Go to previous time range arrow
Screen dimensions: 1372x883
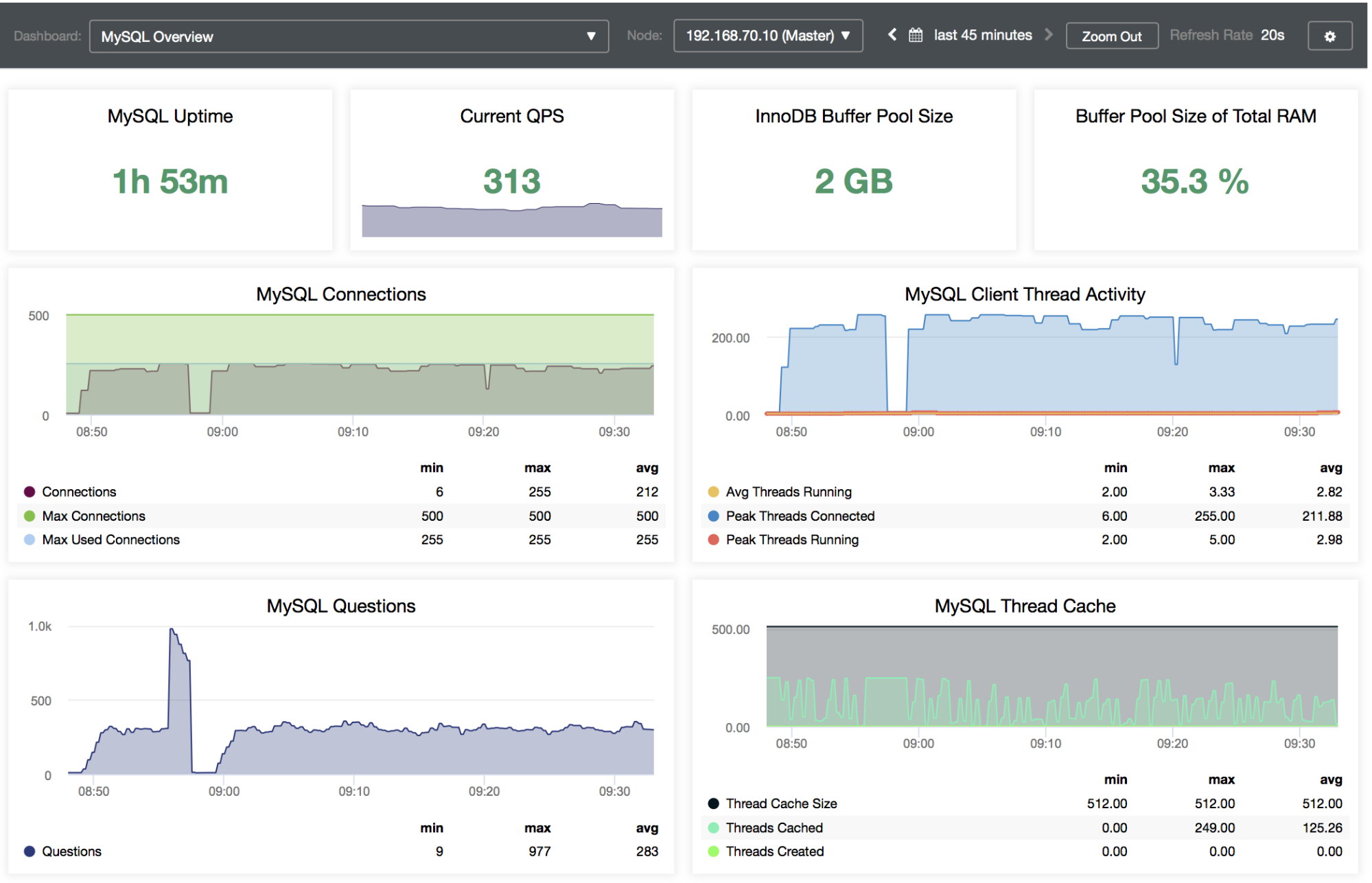892,34
